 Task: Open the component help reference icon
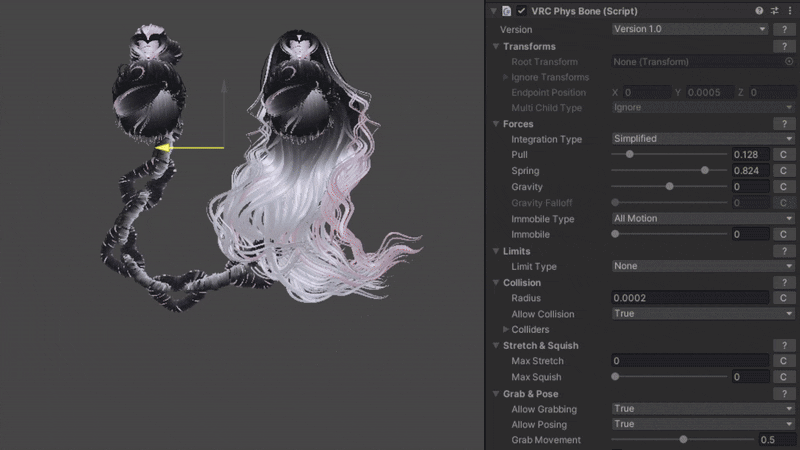[759, 11]
